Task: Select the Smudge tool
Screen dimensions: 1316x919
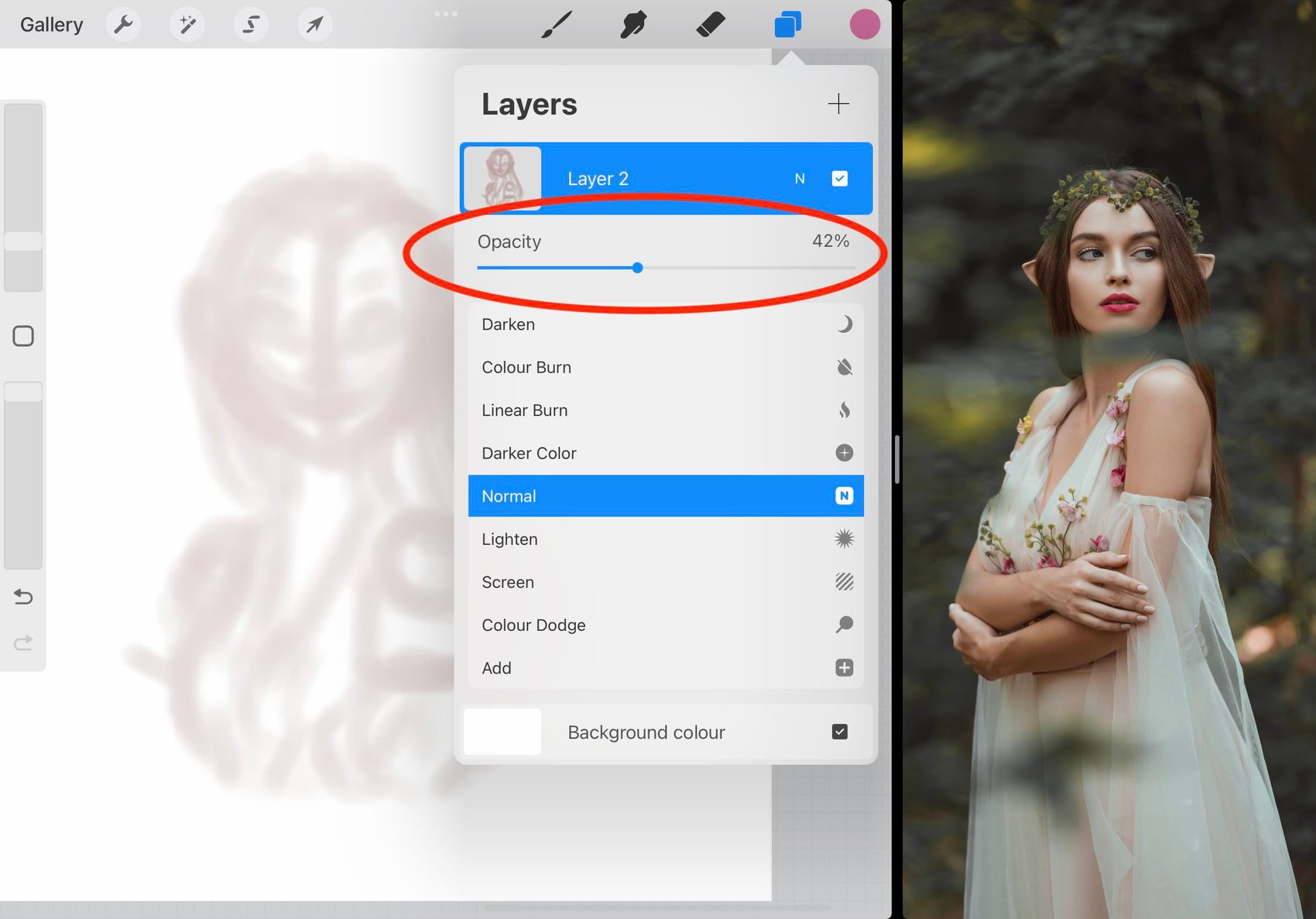Action: click(633, 25)
